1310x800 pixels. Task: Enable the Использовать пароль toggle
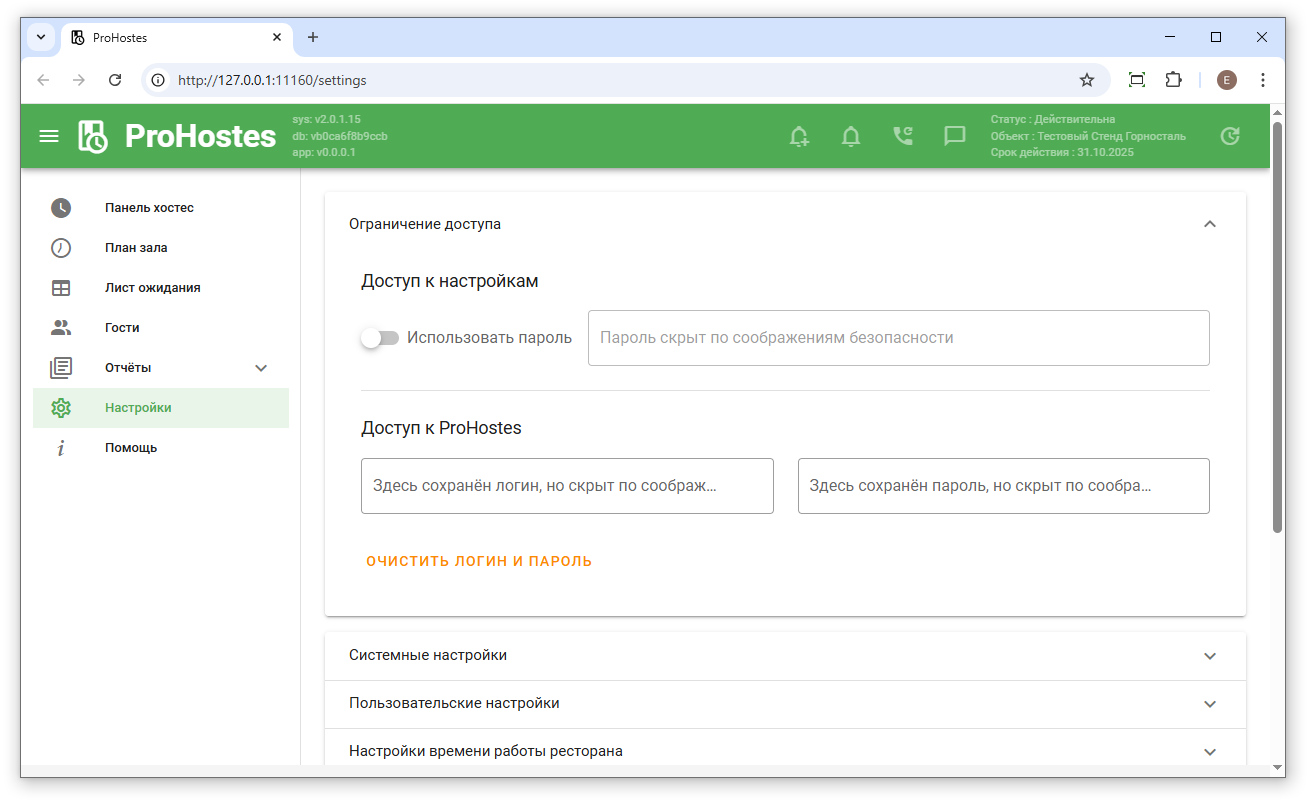(380, 338)
